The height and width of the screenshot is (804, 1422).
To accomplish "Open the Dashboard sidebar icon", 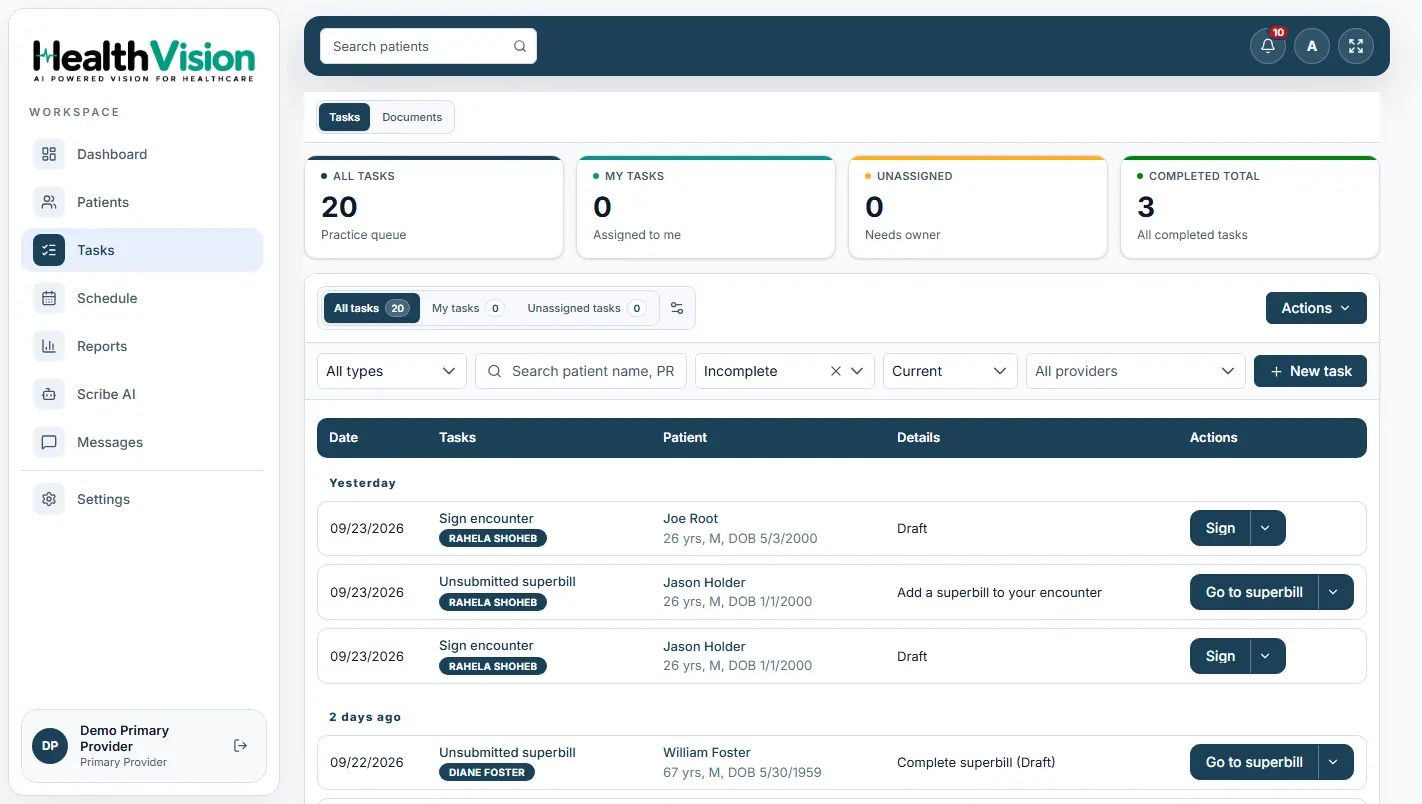I will coord(49,154).
